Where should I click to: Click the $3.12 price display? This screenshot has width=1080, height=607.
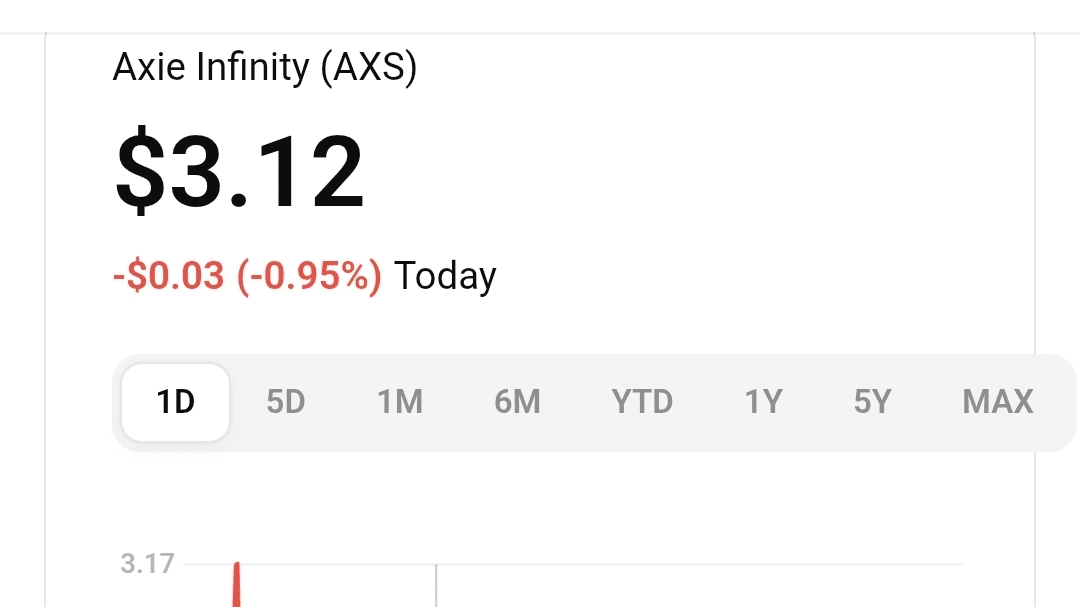[240, 172]
